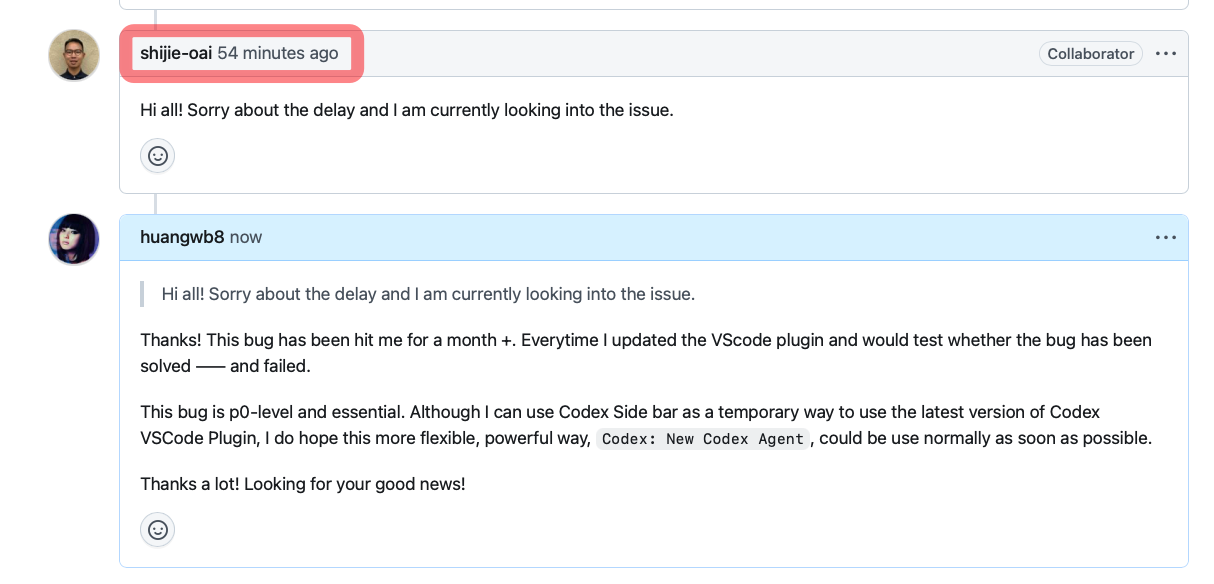1214x584 pixels.
Task: Add emoji reaction to huangwb8's comment
Action: 158,530
